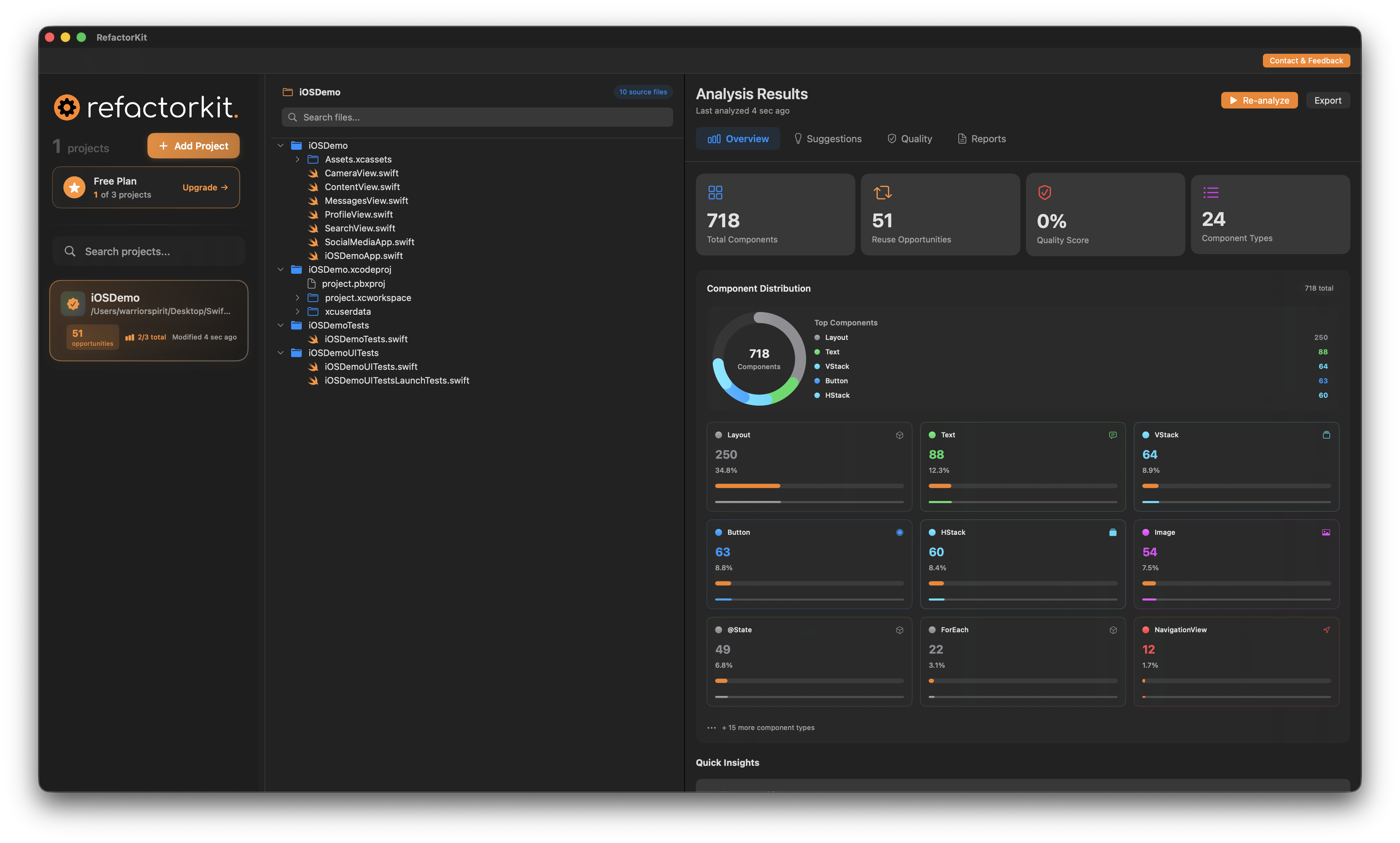Expand the xcuserdata folder

[x=297, y=311]
